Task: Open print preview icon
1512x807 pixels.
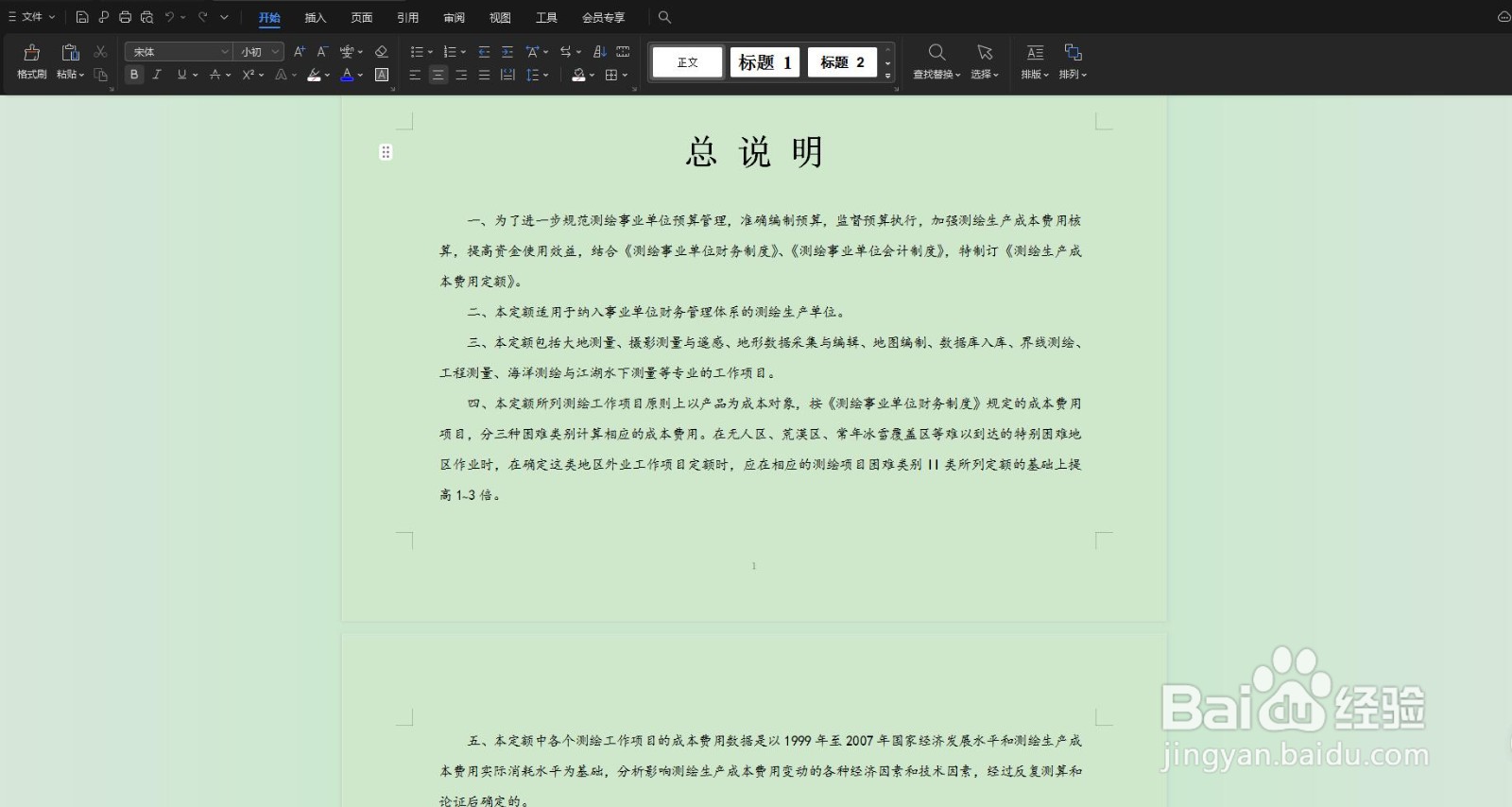Action: click(146, 17)
